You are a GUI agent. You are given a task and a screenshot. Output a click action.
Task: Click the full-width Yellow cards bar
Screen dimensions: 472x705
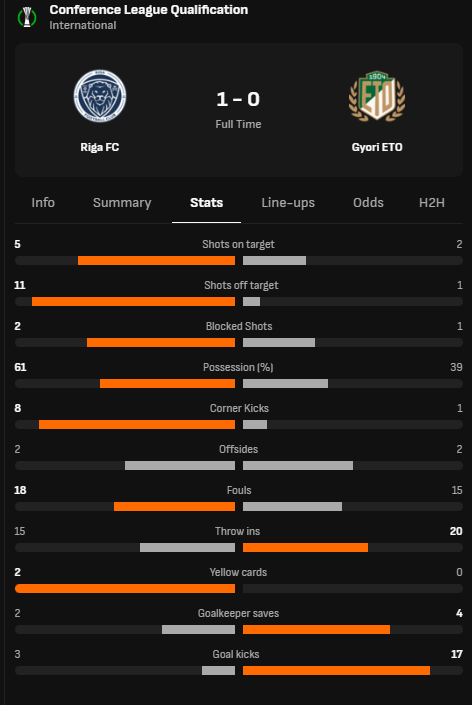(125, 589)
